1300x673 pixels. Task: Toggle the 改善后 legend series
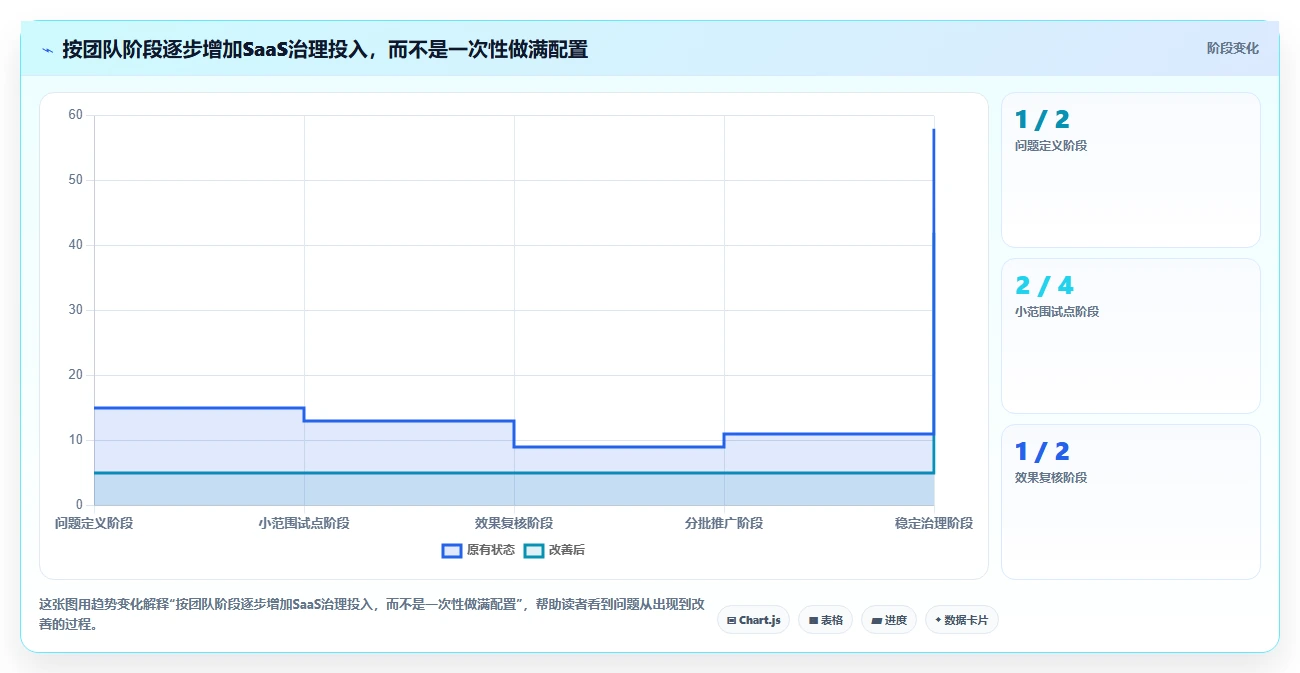point(554,550)
